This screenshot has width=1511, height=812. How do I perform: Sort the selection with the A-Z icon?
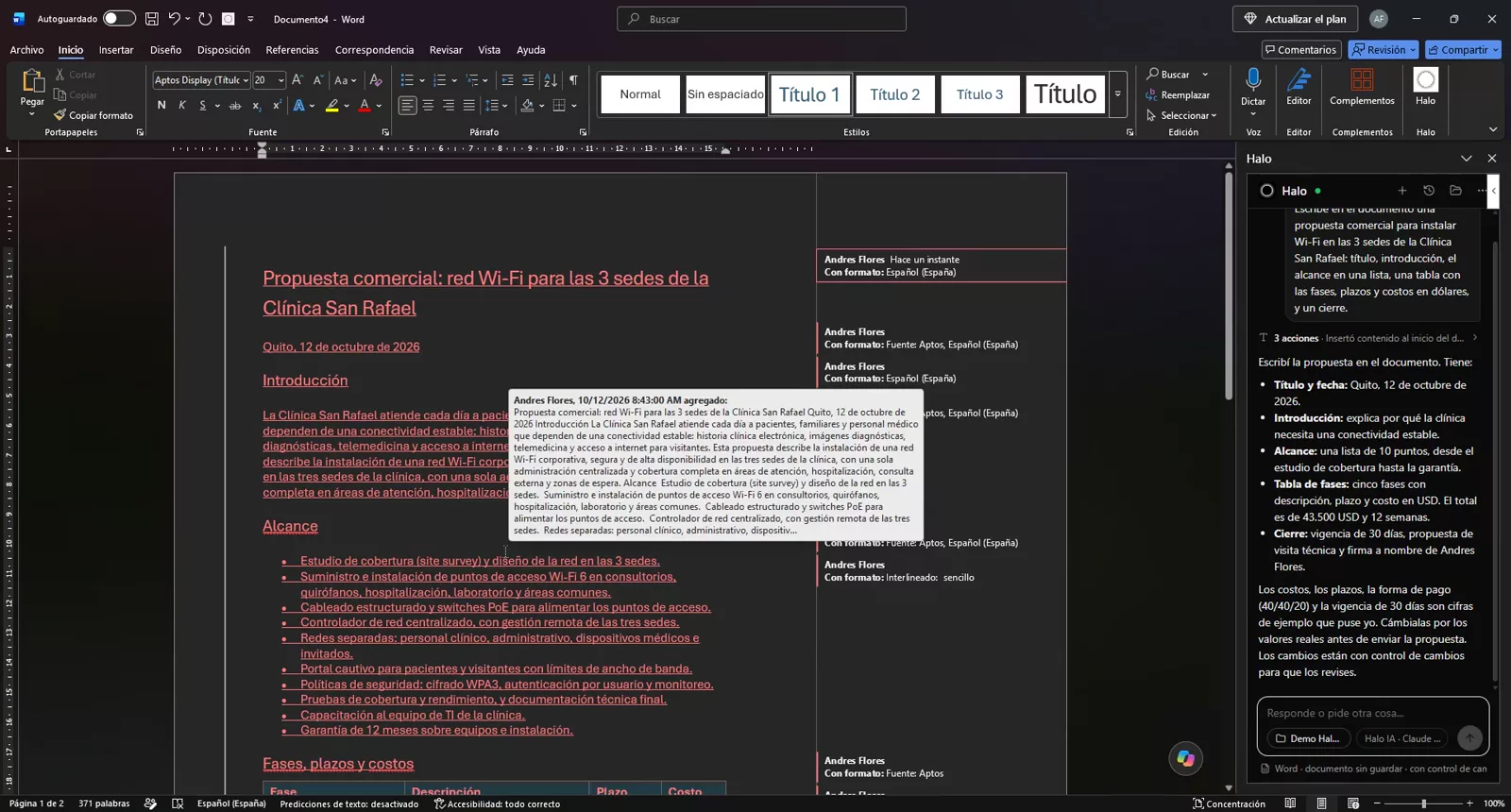pos(551,80)
